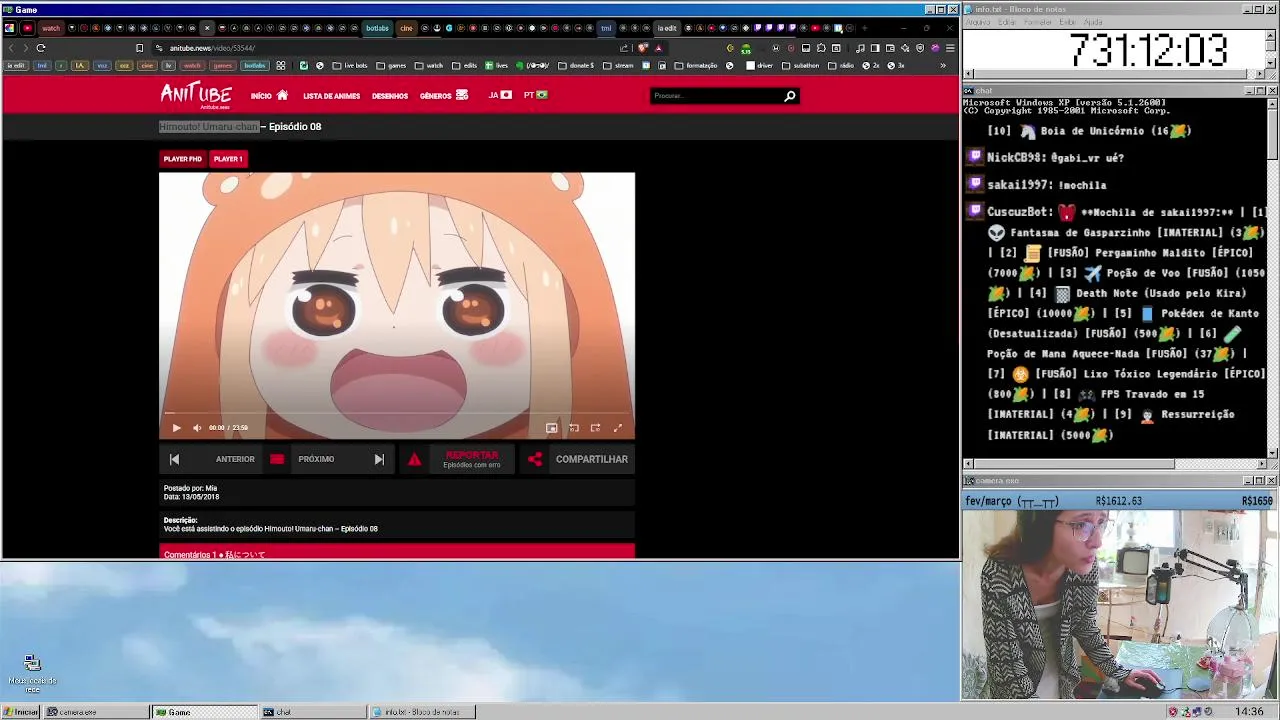
Task: Switch to the 'watch' browser tab
Action: click(51, 28)
